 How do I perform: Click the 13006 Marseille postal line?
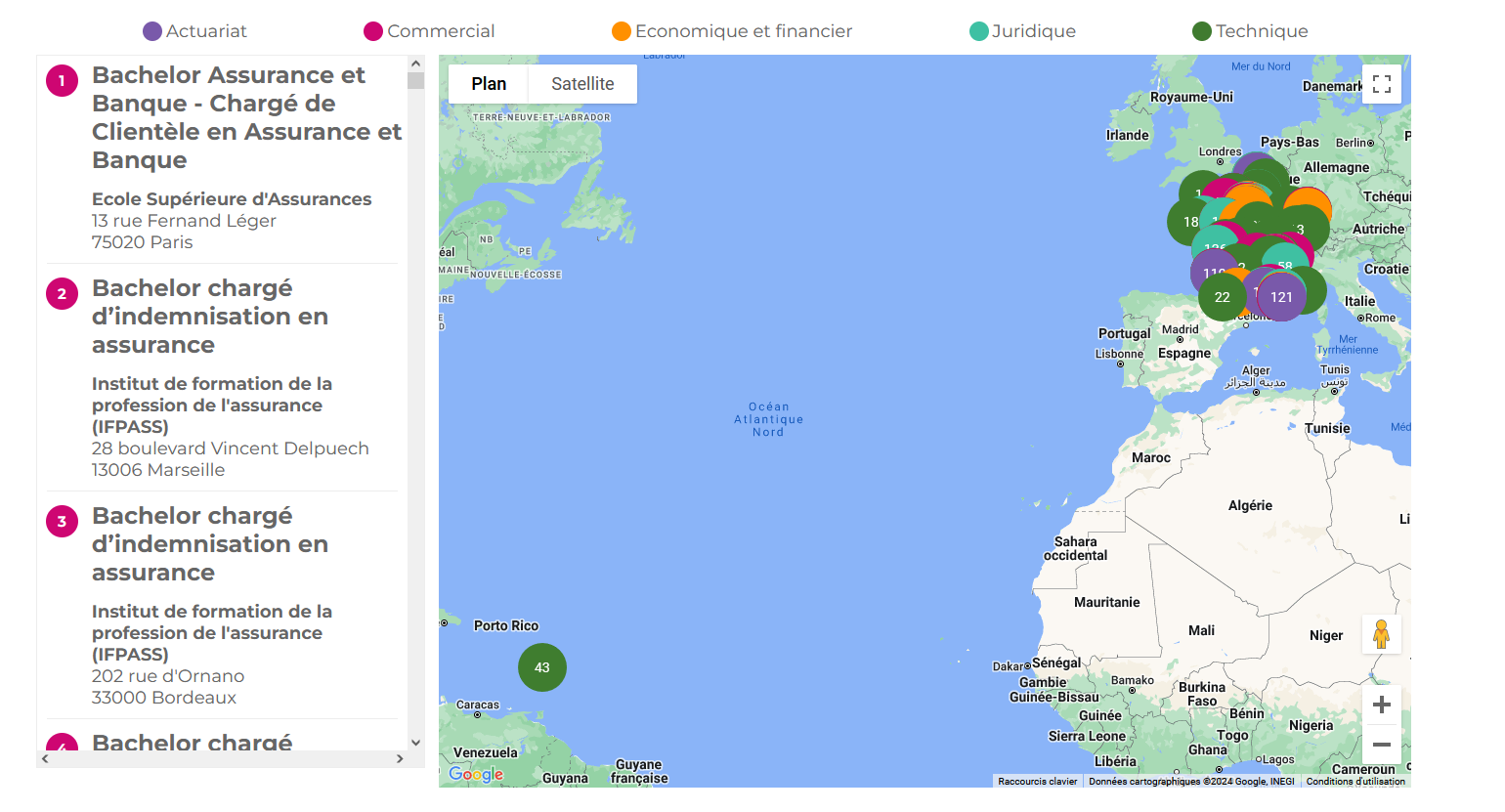[158, 470]
